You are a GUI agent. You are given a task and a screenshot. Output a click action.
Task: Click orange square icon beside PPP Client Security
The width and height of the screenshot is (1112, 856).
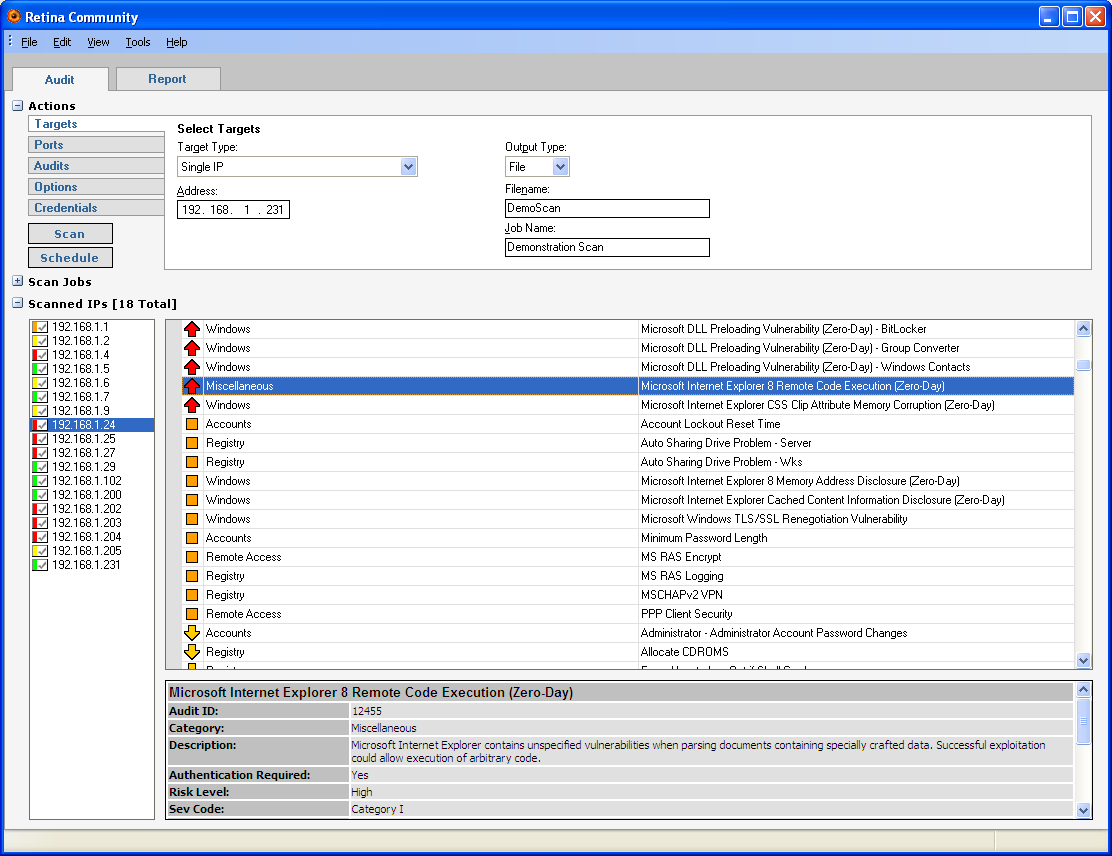191,614
